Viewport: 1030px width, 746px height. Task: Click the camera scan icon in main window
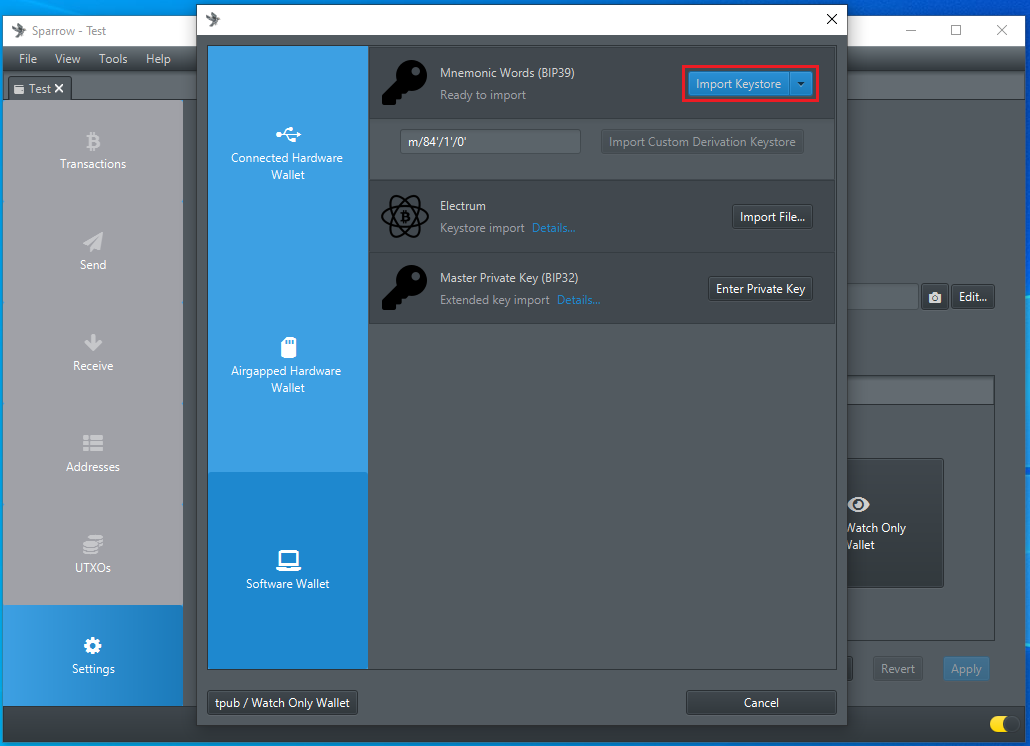935,297
